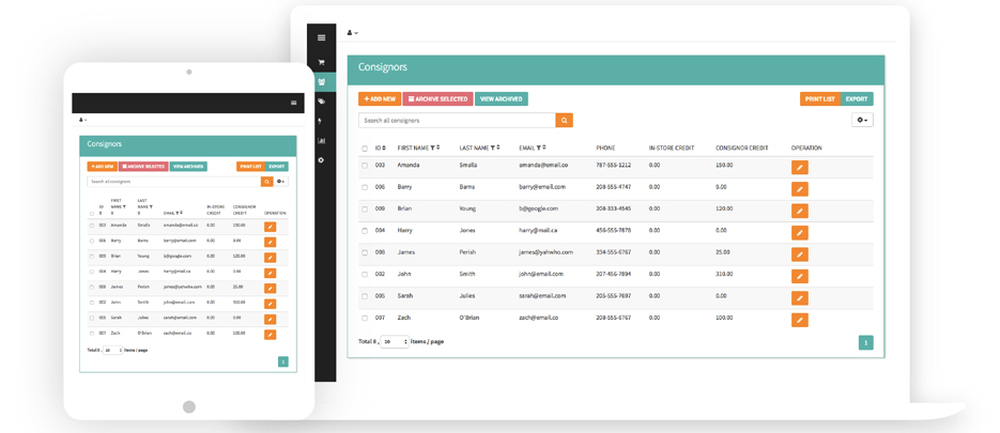Edit John Smith using the pencil icon on laptop
This screenshot has width=1000, height=433.
[799, 276]
